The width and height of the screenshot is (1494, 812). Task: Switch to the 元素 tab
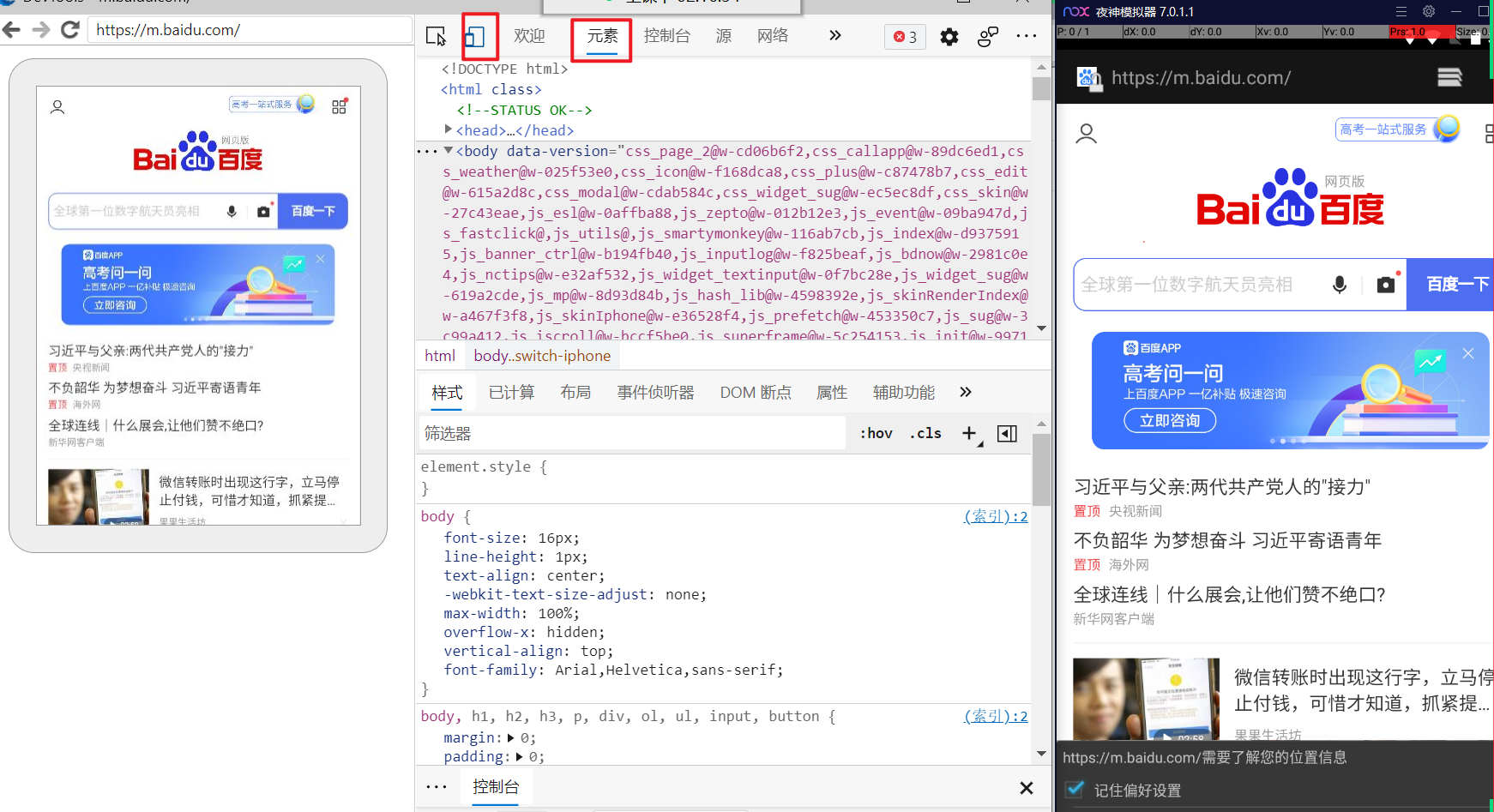click(602, 36)
